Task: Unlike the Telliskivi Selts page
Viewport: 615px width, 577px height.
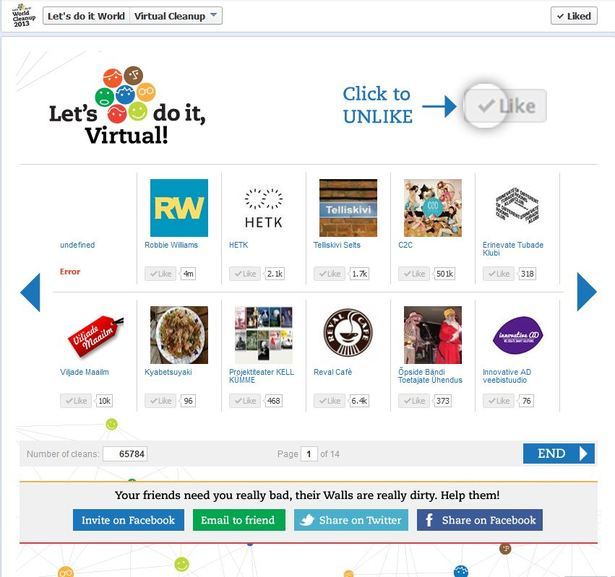Action: (329, 273)
